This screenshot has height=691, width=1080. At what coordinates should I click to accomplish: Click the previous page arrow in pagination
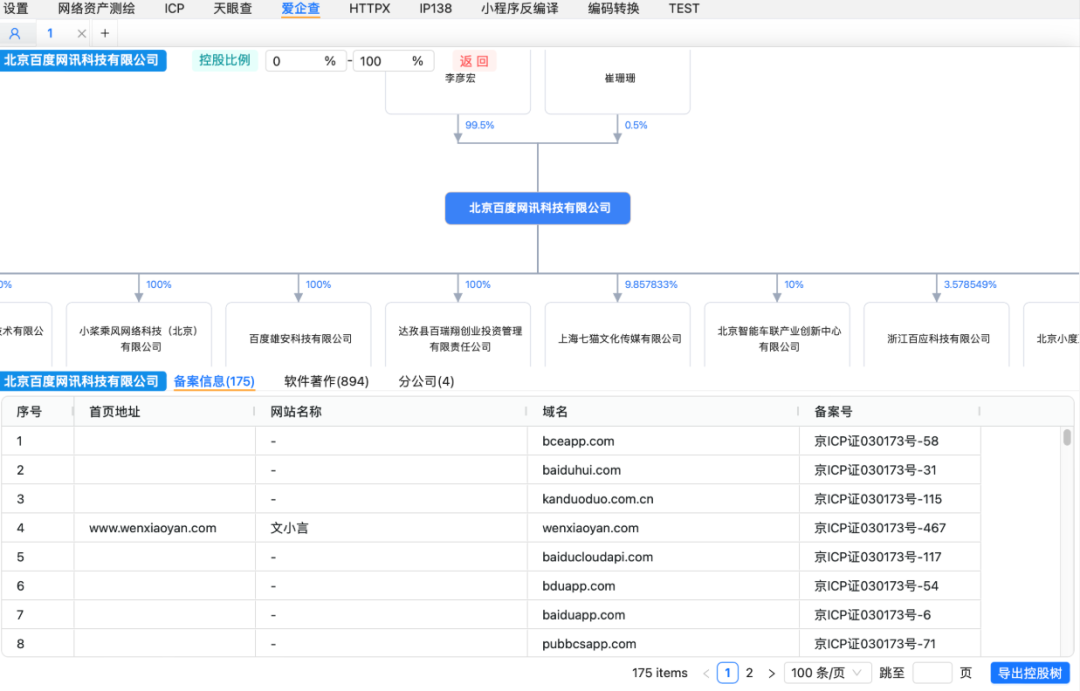tap(706, 673)
